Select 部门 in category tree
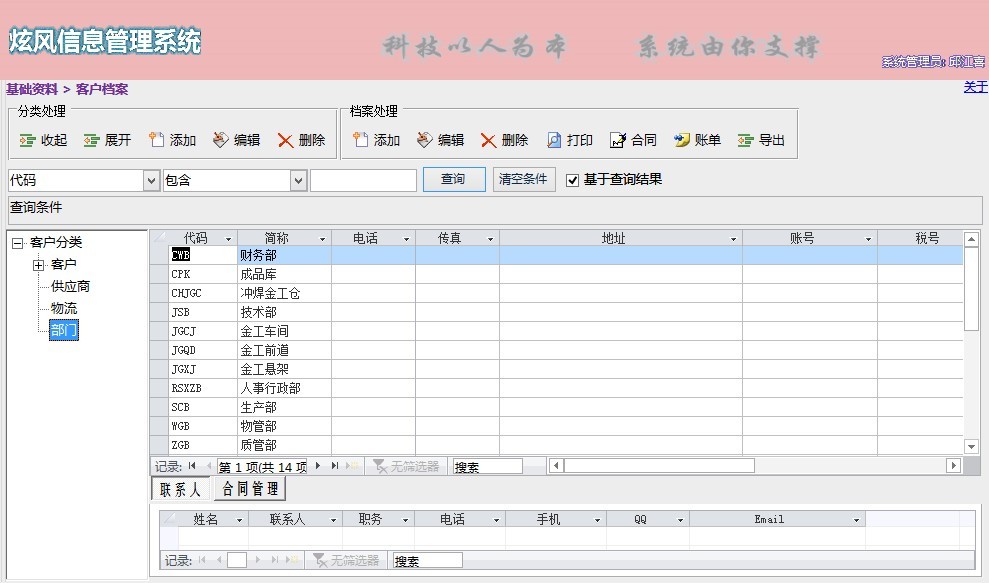Image resolution: width=989 pixels, height=583 pixels. [64, 330]
